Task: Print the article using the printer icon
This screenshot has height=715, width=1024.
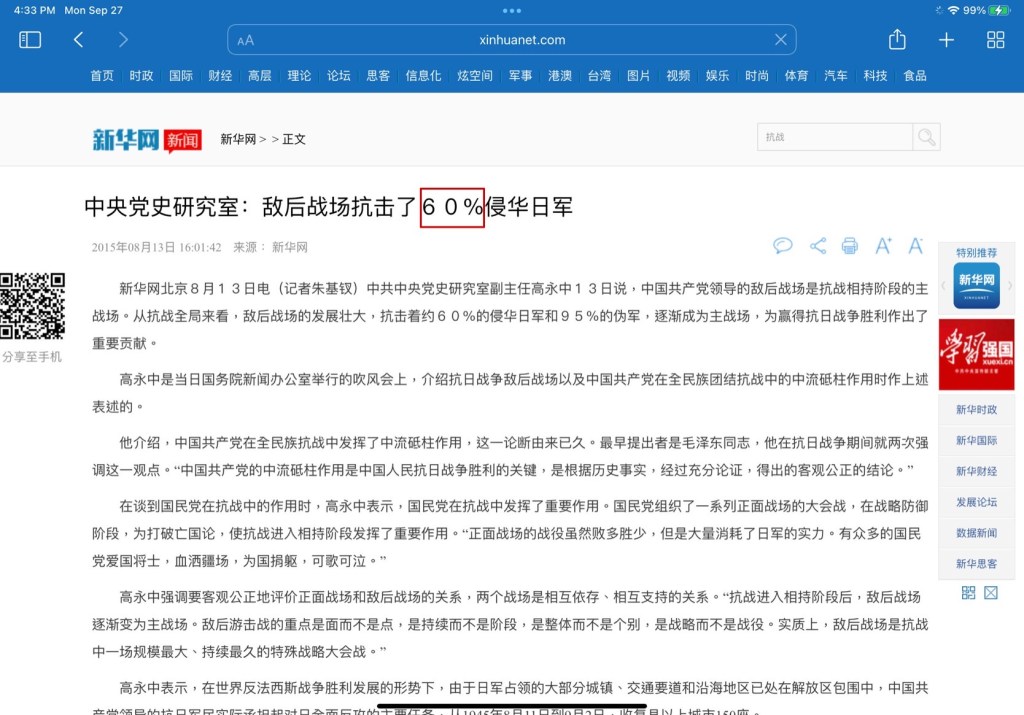Action: [x=849, y=247]
